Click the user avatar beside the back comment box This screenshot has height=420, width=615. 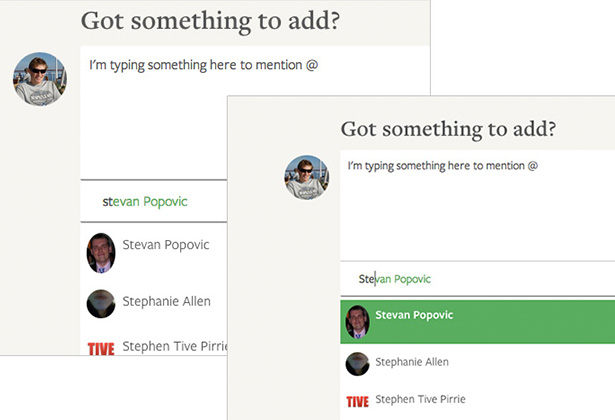[40, 79]
